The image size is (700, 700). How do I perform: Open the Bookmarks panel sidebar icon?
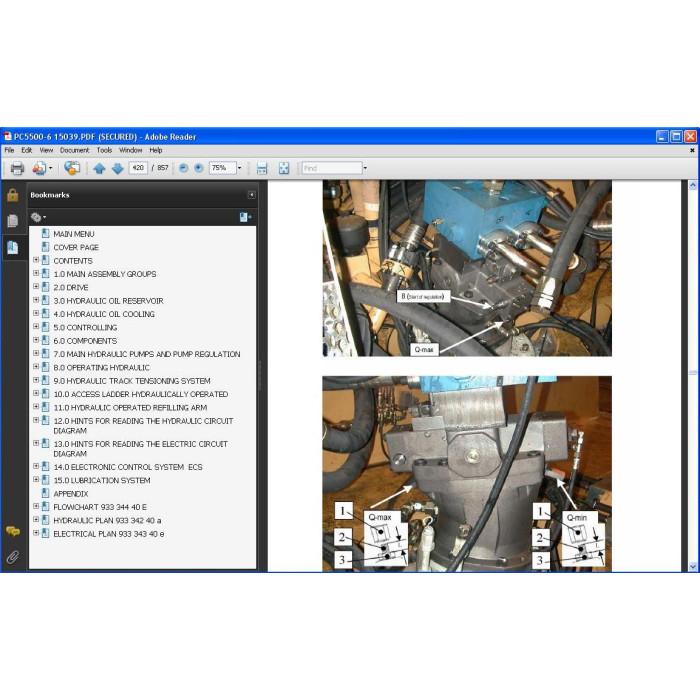click(12, 247)
